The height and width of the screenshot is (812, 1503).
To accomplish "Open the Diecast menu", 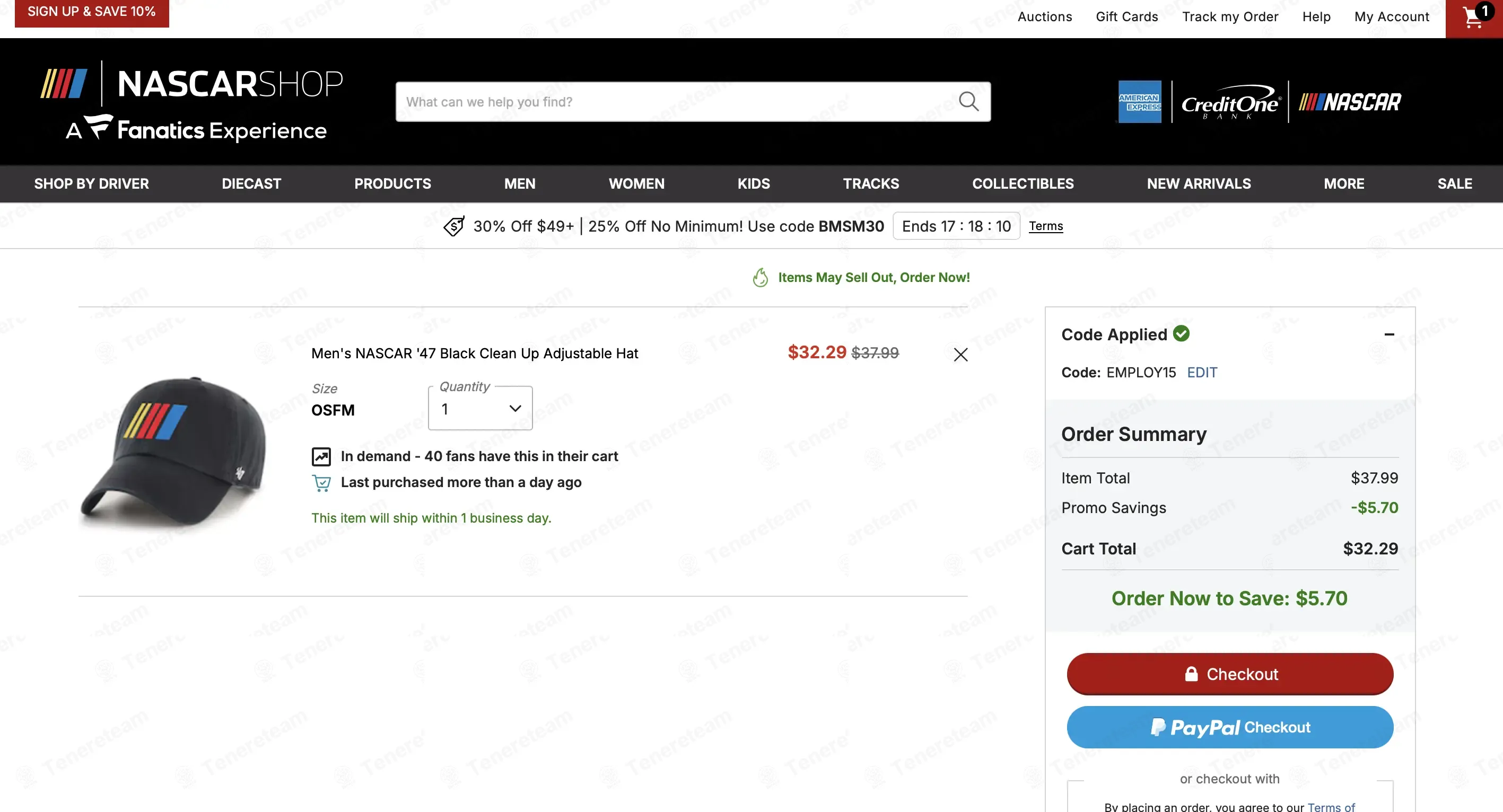I will (251, 183).
